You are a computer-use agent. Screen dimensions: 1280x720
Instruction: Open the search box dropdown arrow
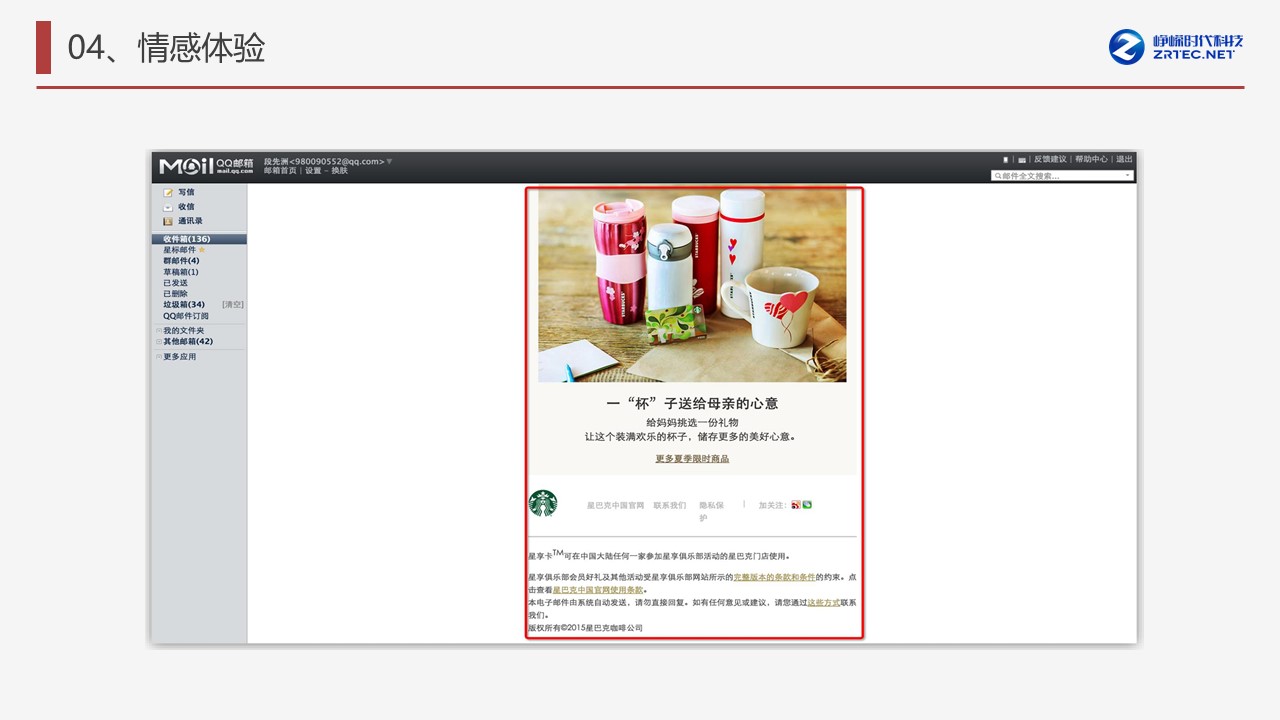pos(1128,176)
